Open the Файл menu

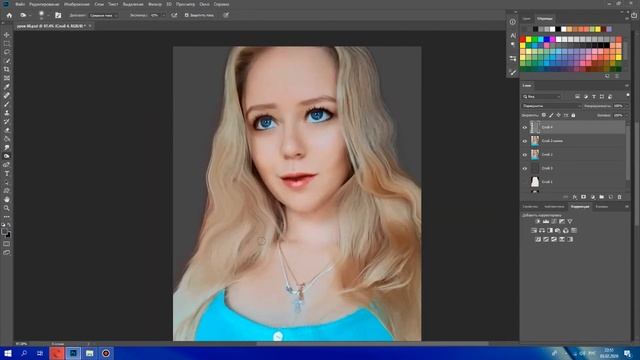click(20, 4)
